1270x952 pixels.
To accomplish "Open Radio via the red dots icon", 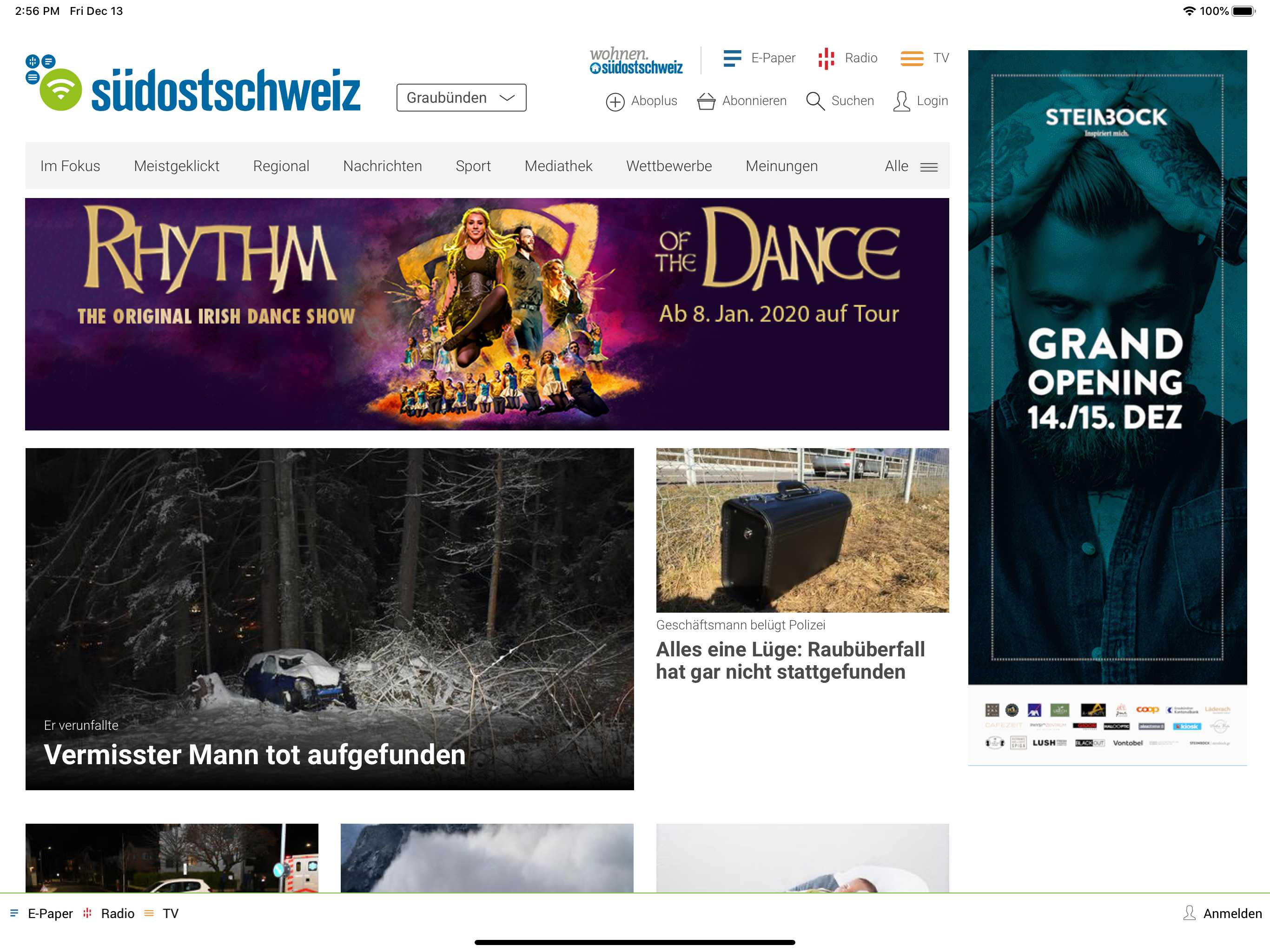I will (826, 58).
